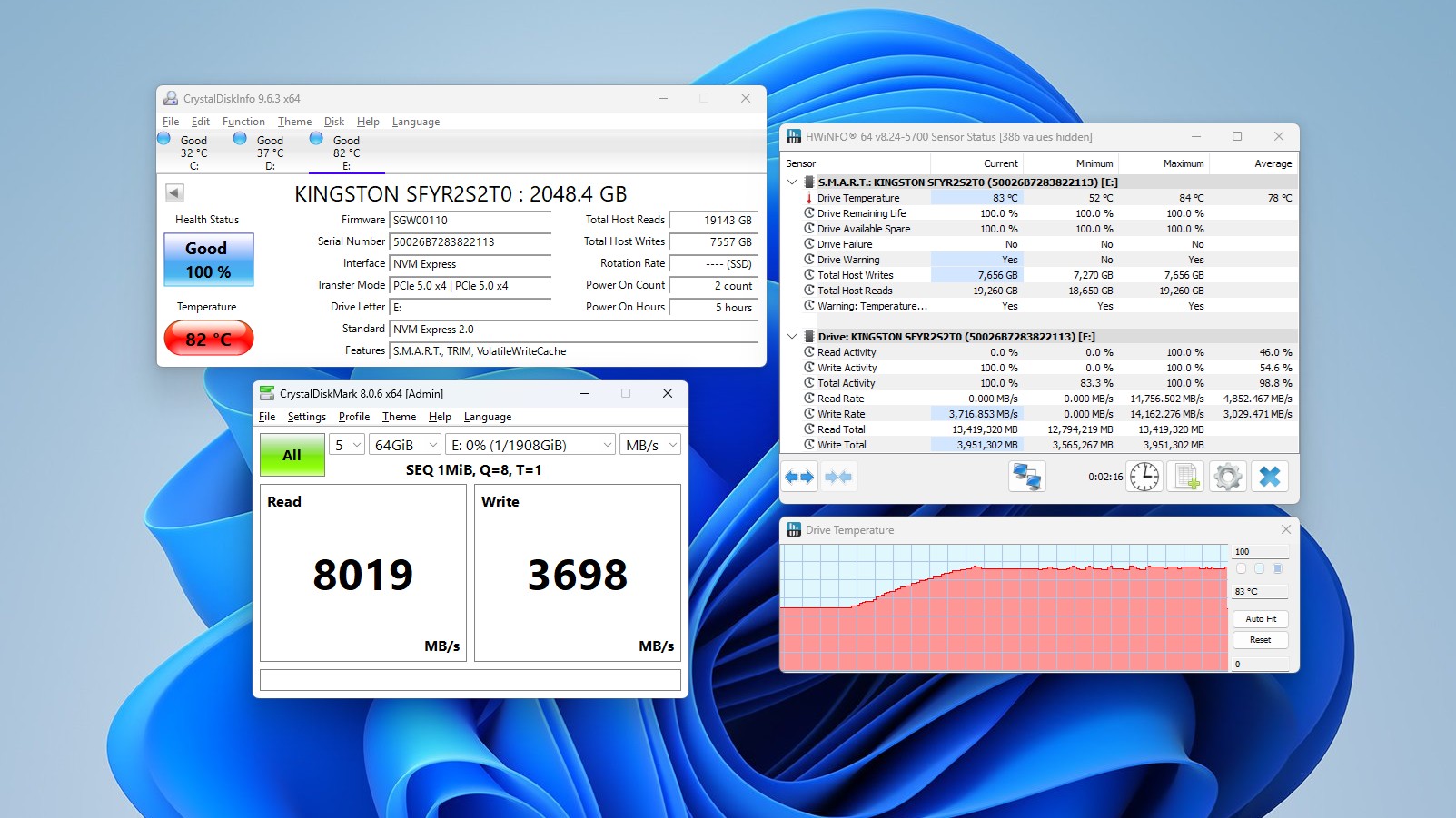The image size is (1456, 818).
Task: Click icon beside Drive Available Spare row
Action: pos(808,229)
